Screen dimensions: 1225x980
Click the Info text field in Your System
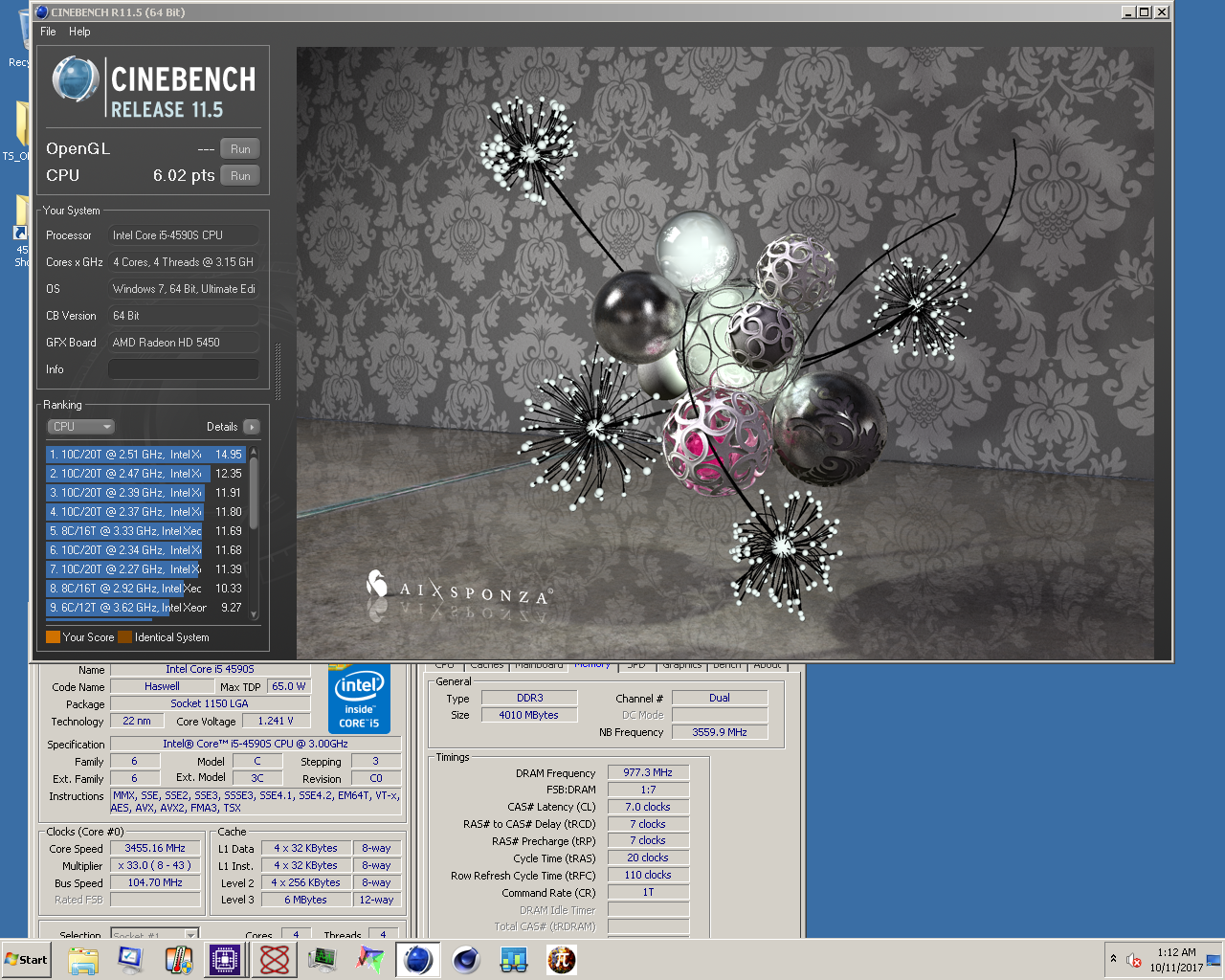coord(183,369)
